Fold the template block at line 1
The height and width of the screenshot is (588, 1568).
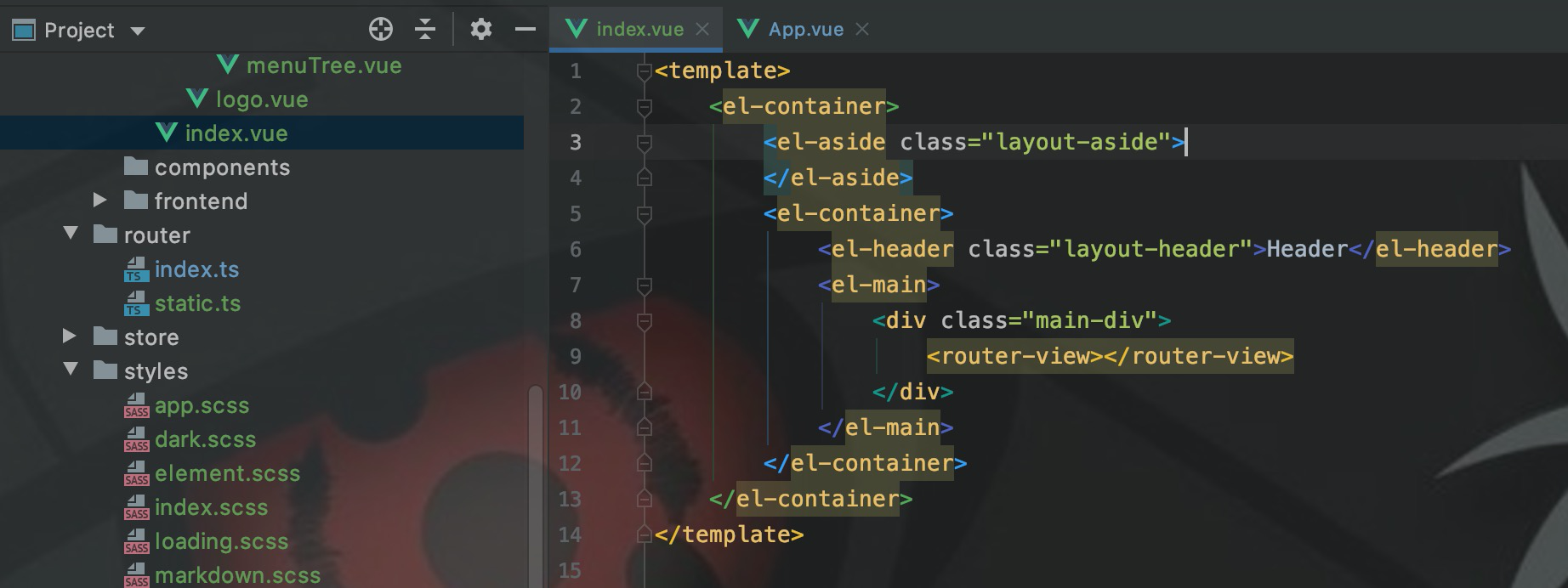pyautogui.click(x=645, y=72)
